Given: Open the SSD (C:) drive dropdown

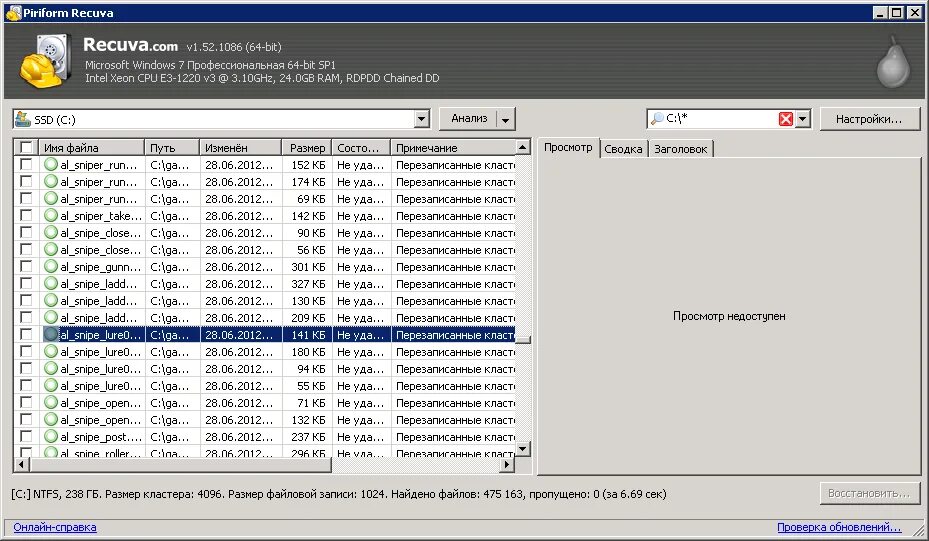Looking at the screenshot, I should click(421, 119).
